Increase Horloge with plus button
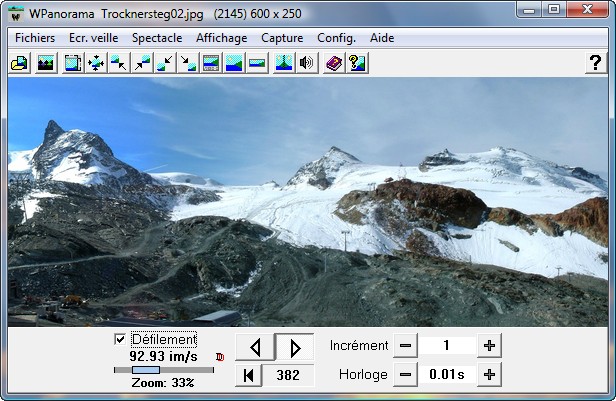 489,375
